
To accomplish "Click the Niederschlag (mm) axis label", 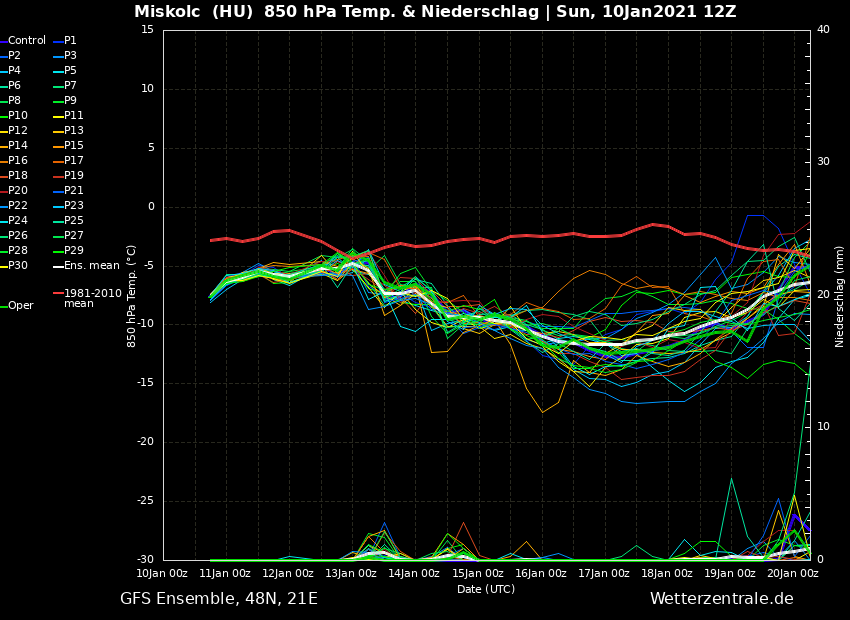I will click(x=840, y=296).
